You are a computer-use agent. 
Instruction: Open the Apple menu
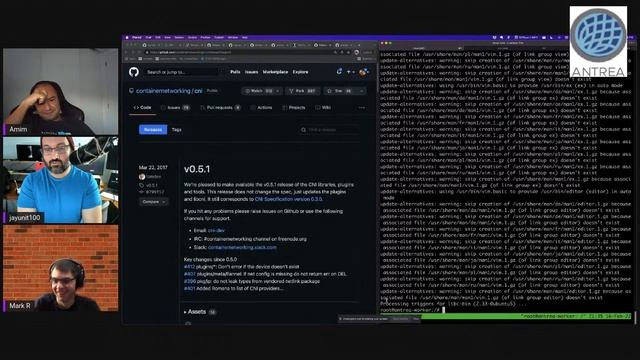pos(127,38)
